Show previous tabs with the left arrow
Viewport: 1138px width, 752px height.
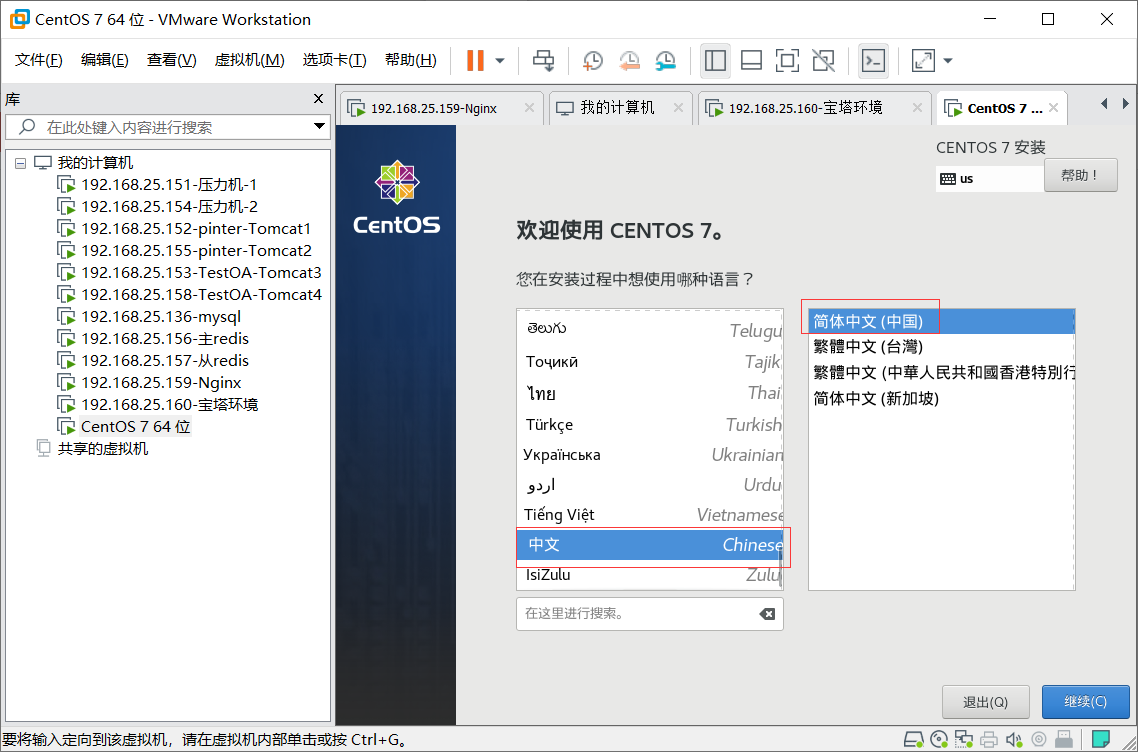click(1105, 104)
